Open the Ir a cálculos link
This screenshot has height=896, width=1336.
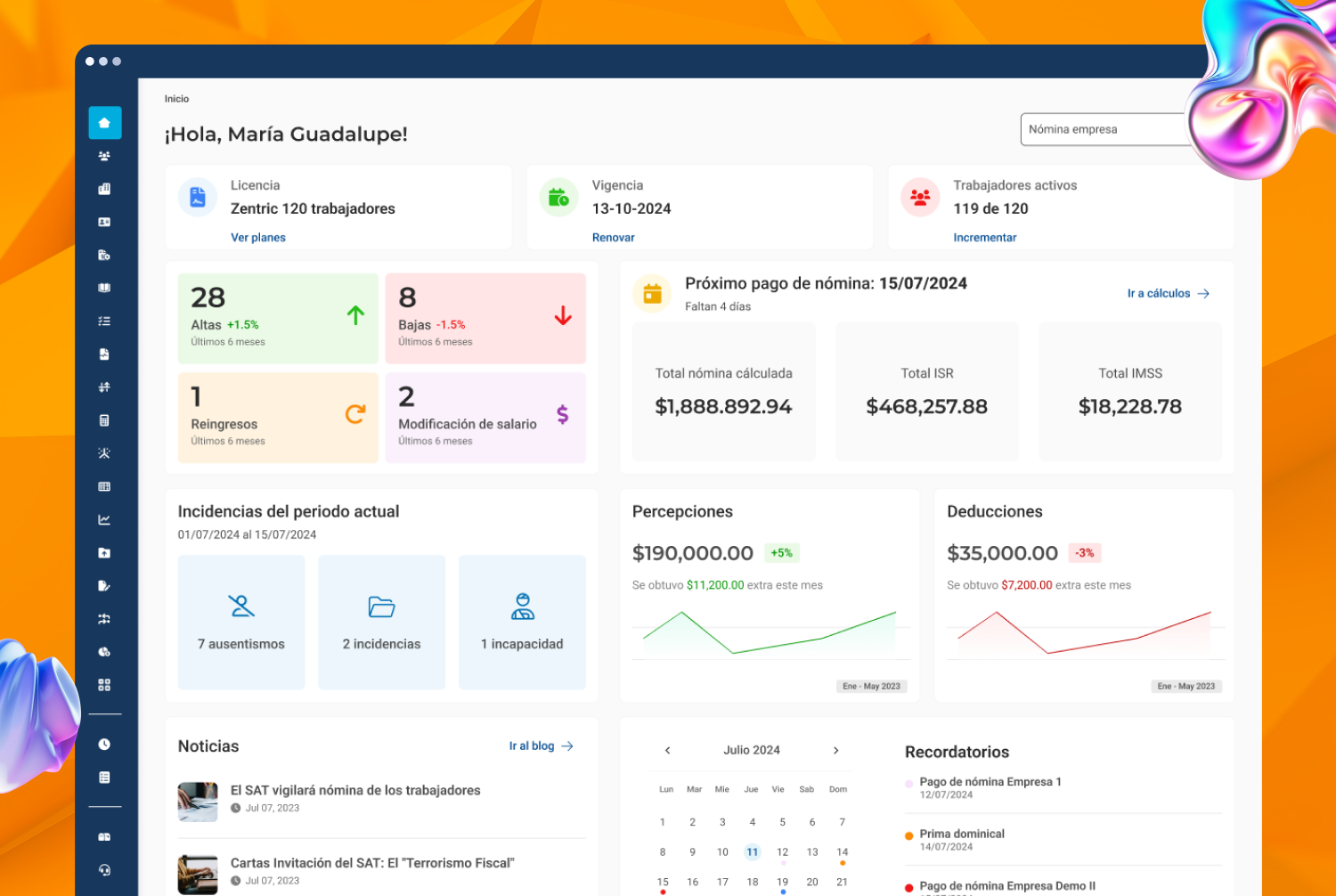pos(1168,294)
